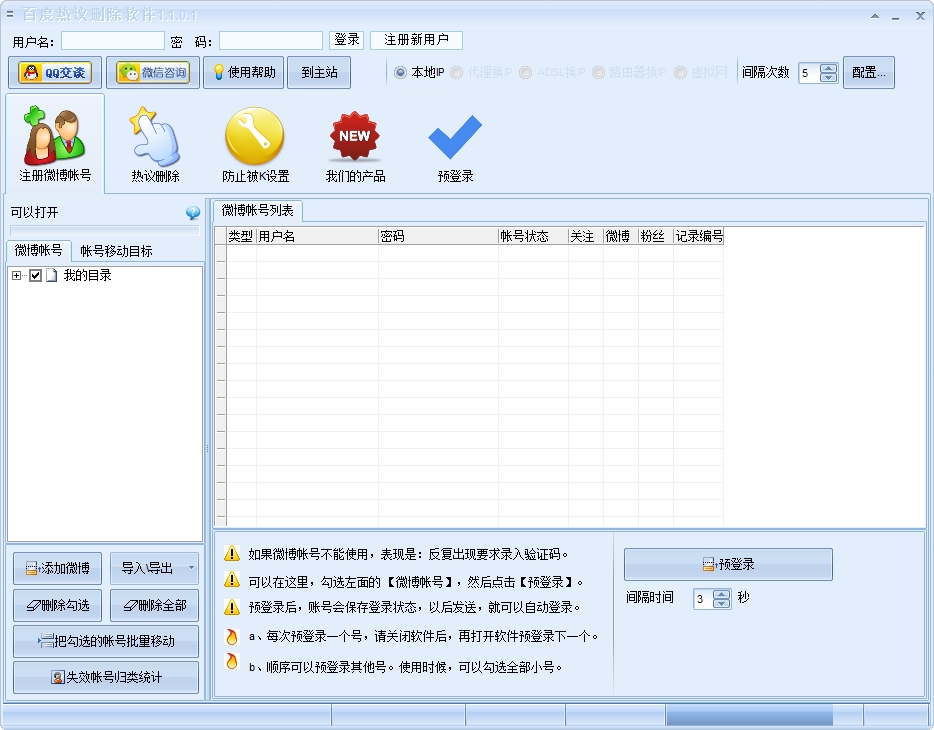
Task: Open the 热议删除 tool
Action: tap(155, 143)
